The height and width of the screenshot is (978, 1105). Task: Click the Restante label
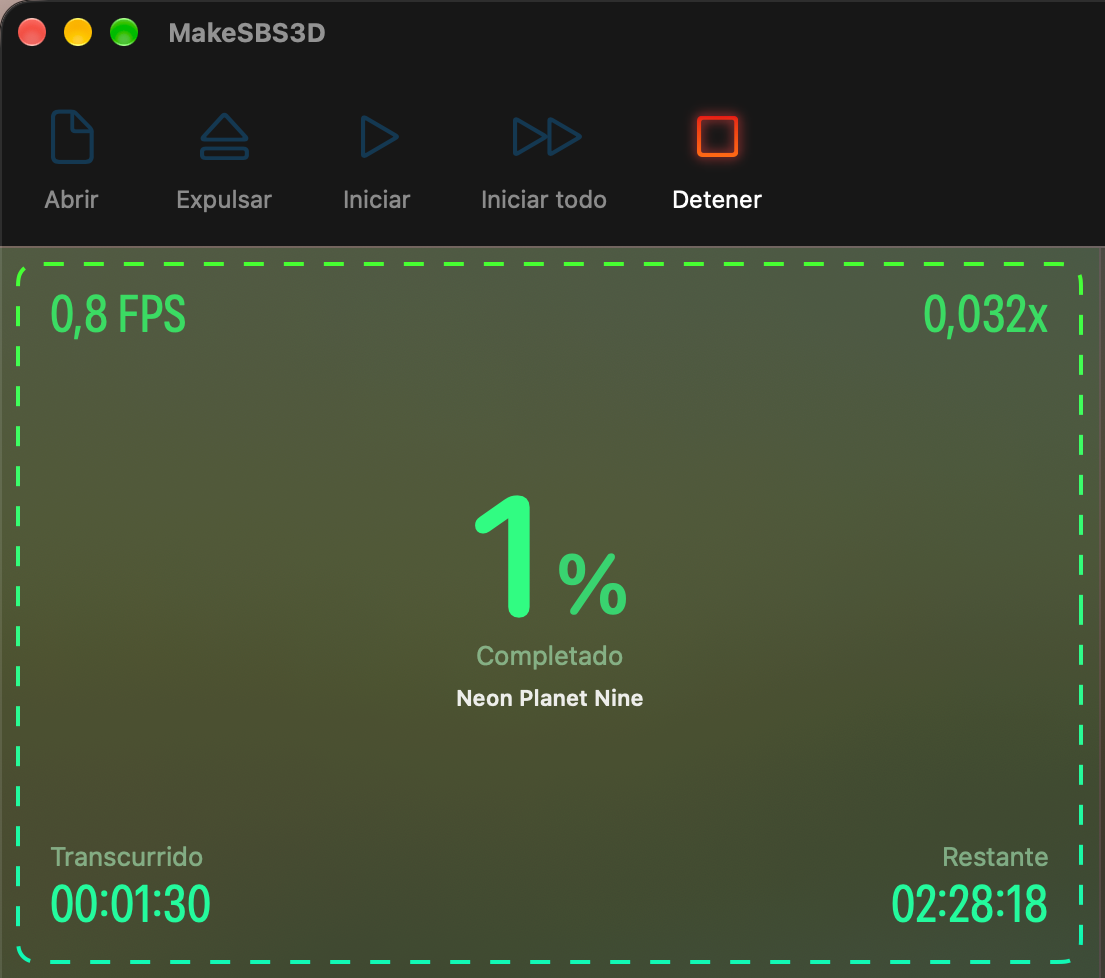tap(995, 858)
